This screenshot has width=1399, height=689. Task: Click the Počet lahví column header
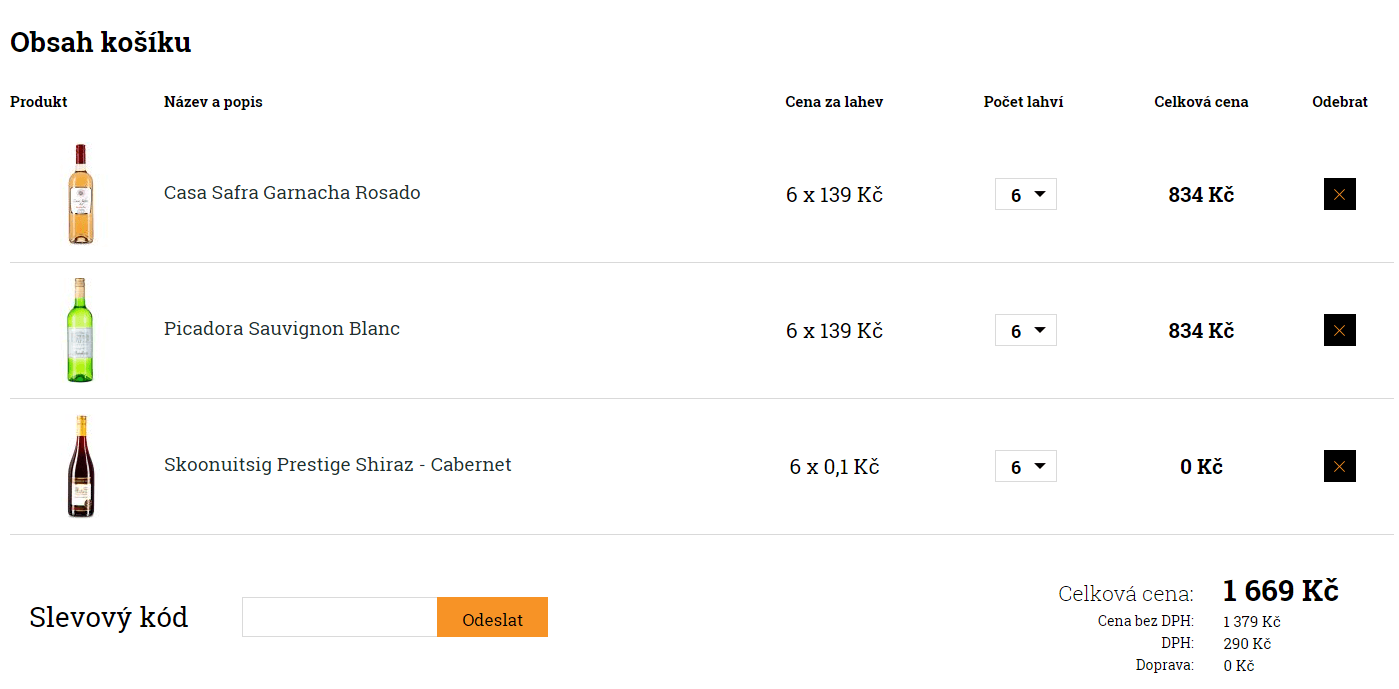[1023, 102]
